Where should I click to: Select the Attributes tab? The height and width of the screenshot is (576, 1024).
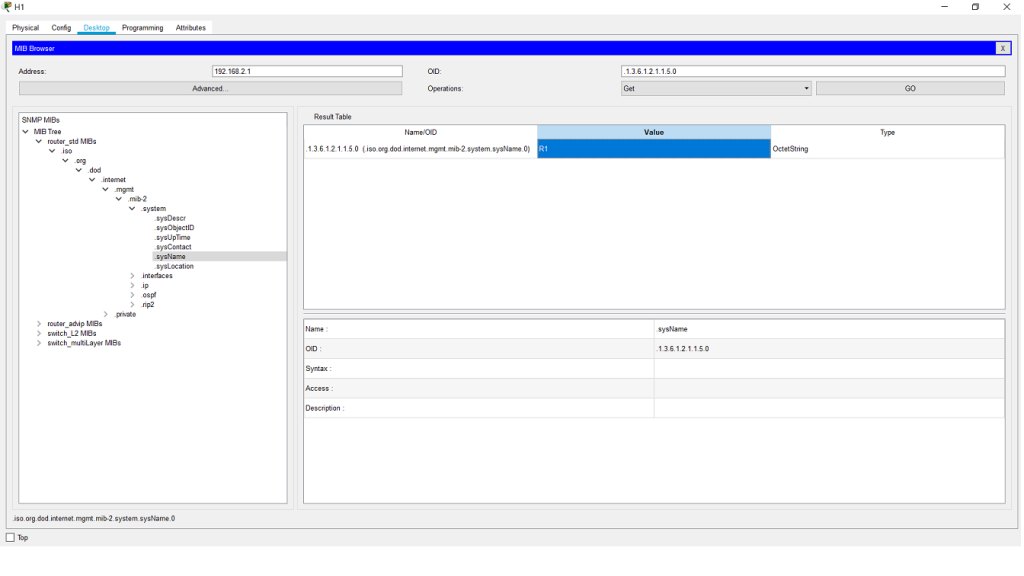(190, 28)
